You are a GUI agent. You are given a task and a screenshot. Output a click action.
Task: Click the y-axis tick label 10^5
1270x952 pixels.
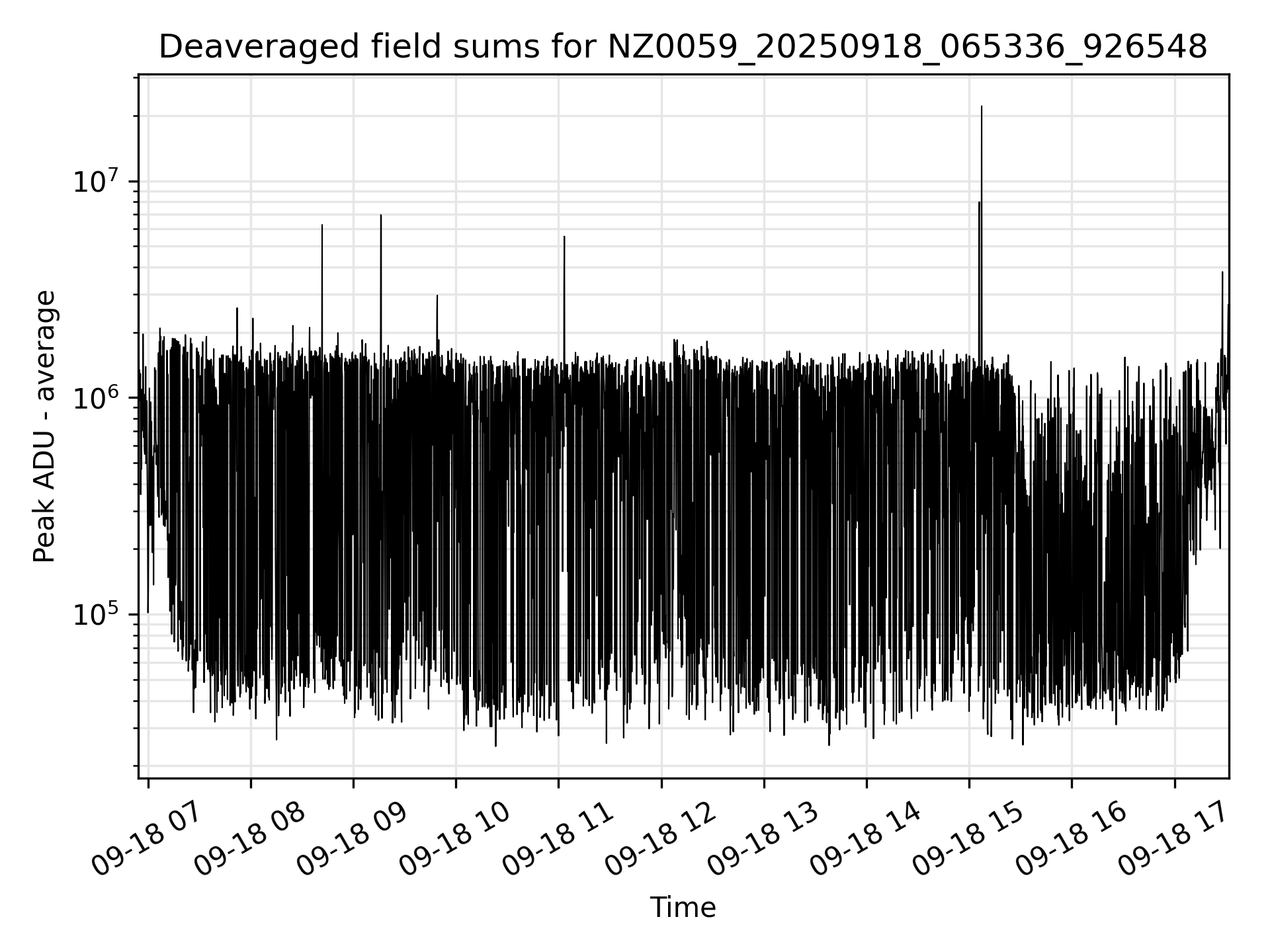96,614
